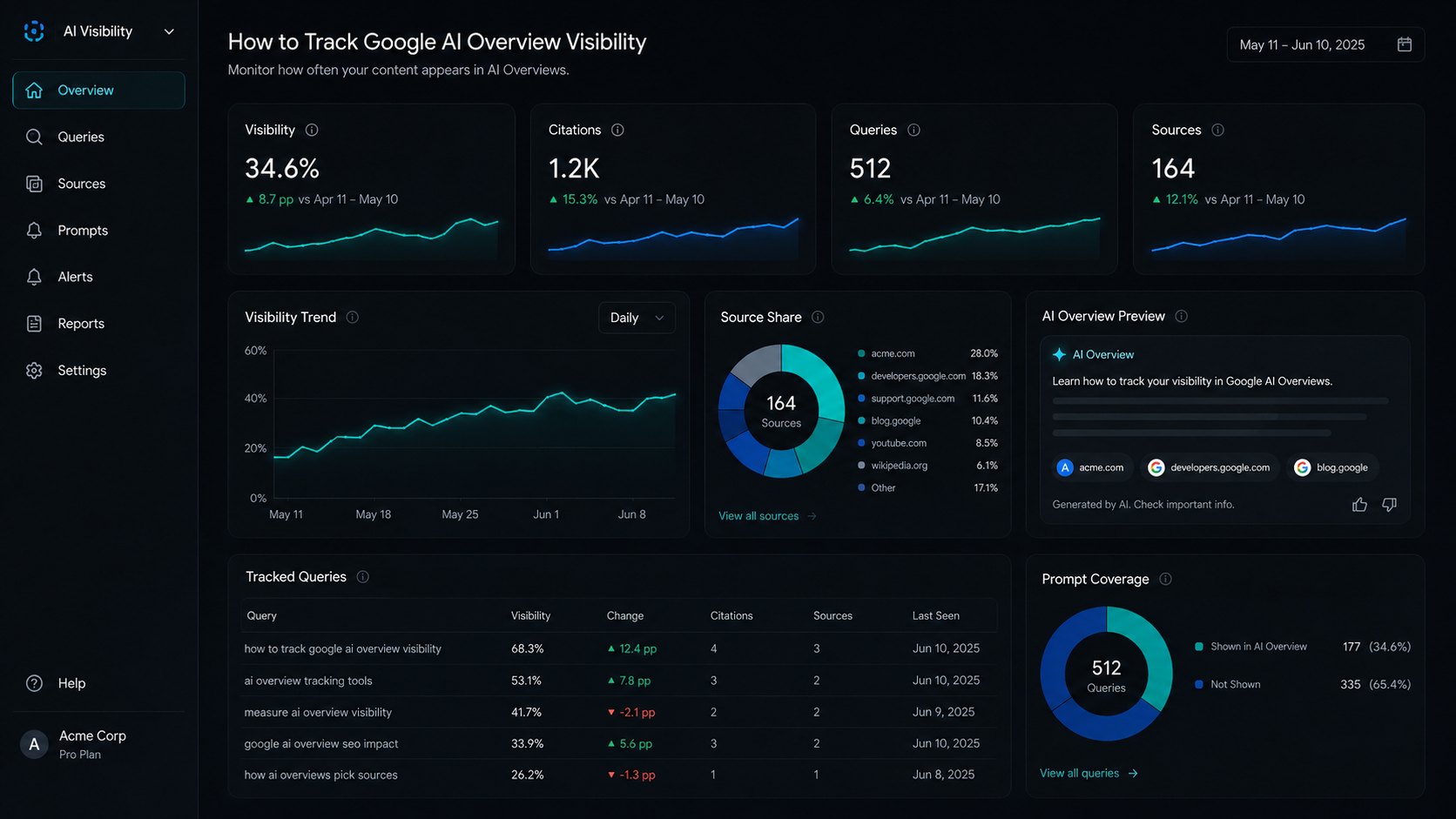This screenshot has width=1456, height=819.
Task: Click the AI Overview sparkle icon
Action: click(x=1059, y=354)
